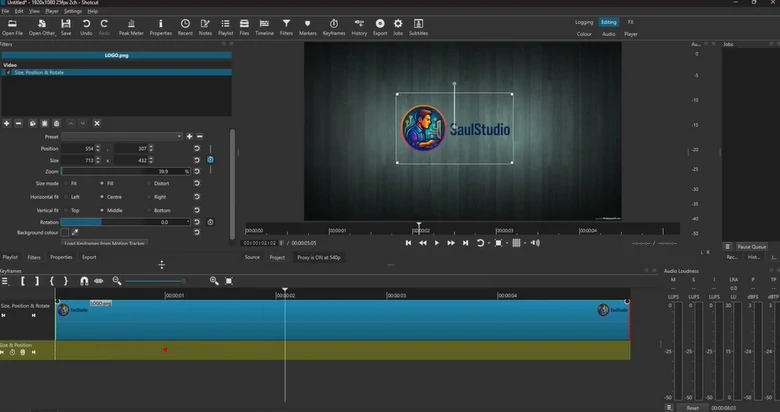780x412 pixels.
Task: Toggle keyframes for Position and Size
Action: click(x=210, y=160)
